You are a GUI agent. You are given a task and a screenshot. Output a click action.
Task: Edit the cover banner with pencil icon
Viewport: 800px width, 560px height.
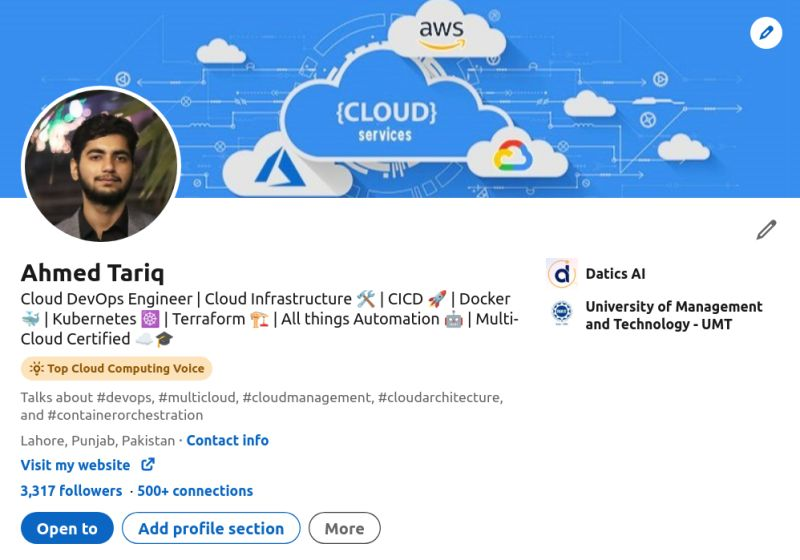pyautogui.click(x=766, y=33)
